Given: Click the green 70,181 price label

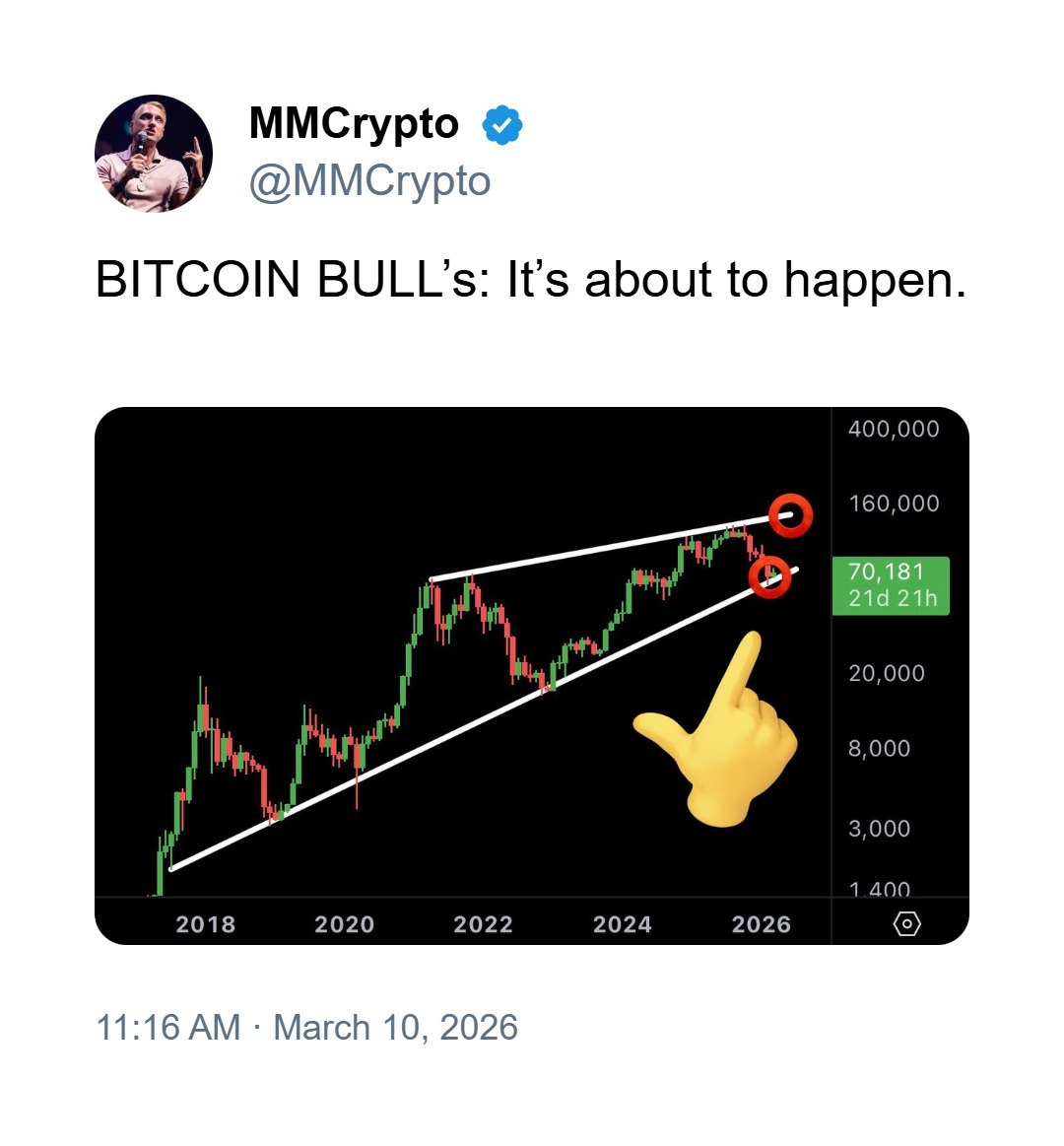Looking at the screenshot, I should [x=891, y=585].
